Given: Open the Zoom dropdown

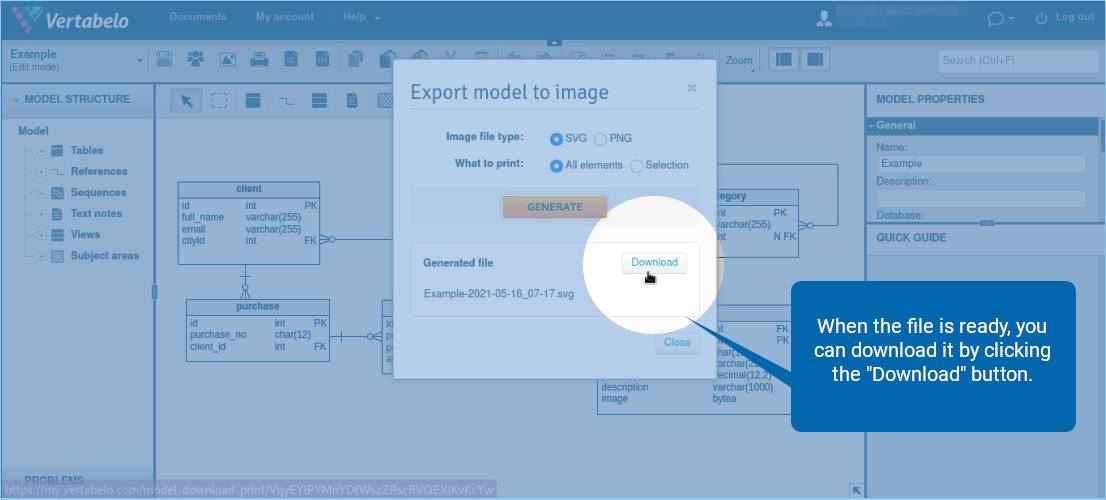Looking at the screenshot, I should click(x=739, y=61).
